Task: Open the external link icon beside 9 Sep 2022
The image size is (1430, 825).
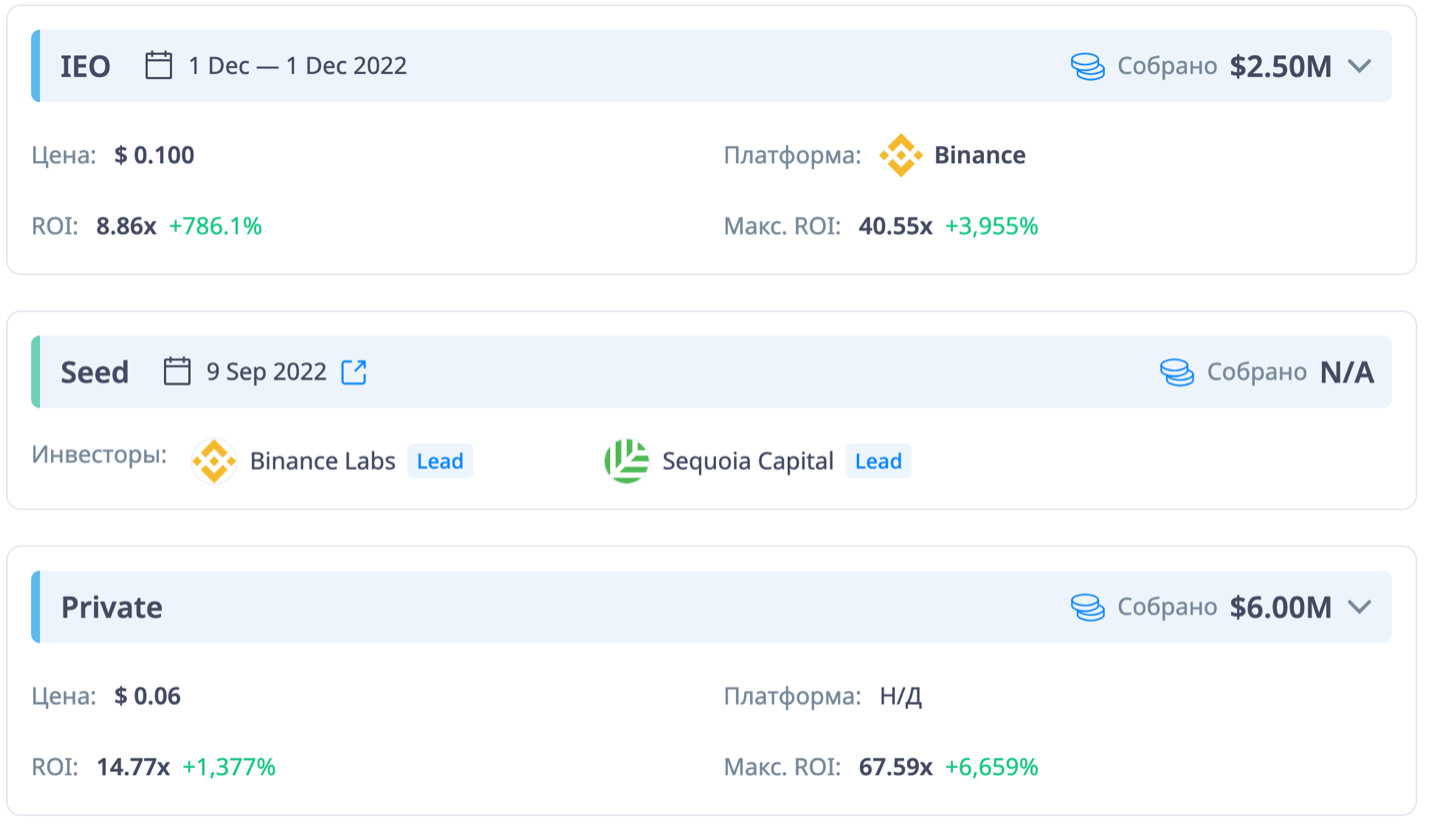Action: click(x=354, y=372)
